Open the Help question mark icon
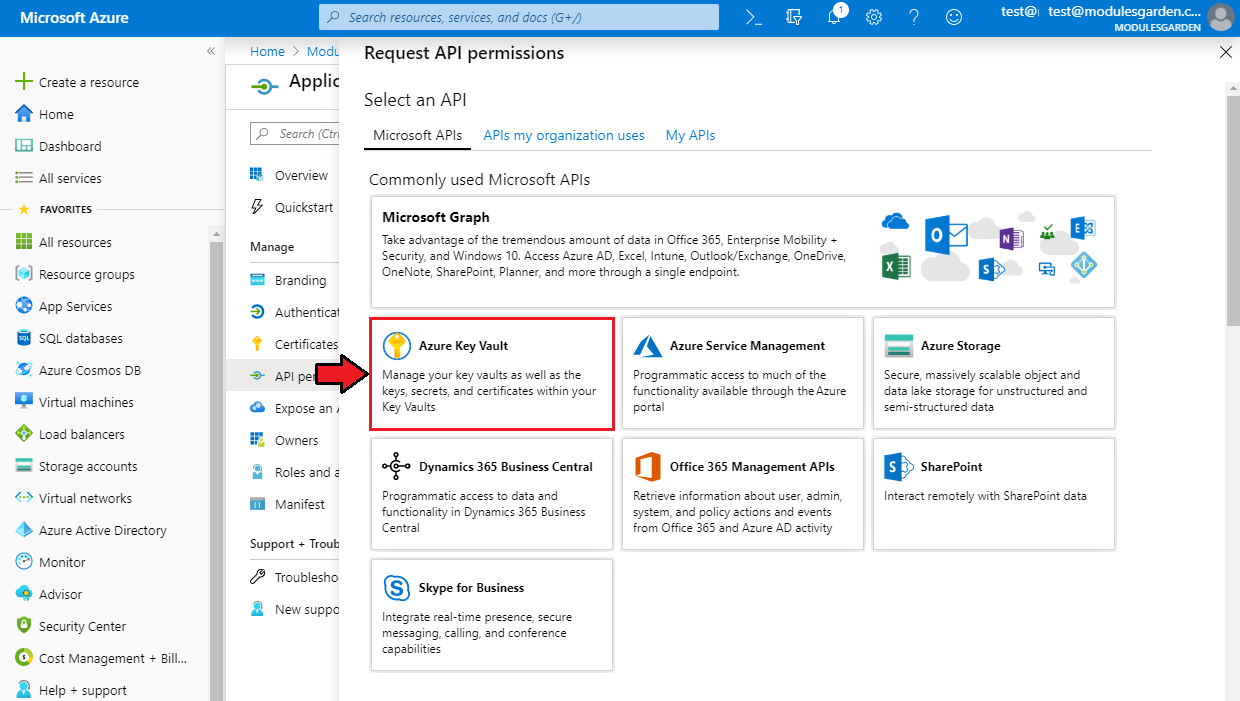 pyautogui.click(x=914, y=17)
